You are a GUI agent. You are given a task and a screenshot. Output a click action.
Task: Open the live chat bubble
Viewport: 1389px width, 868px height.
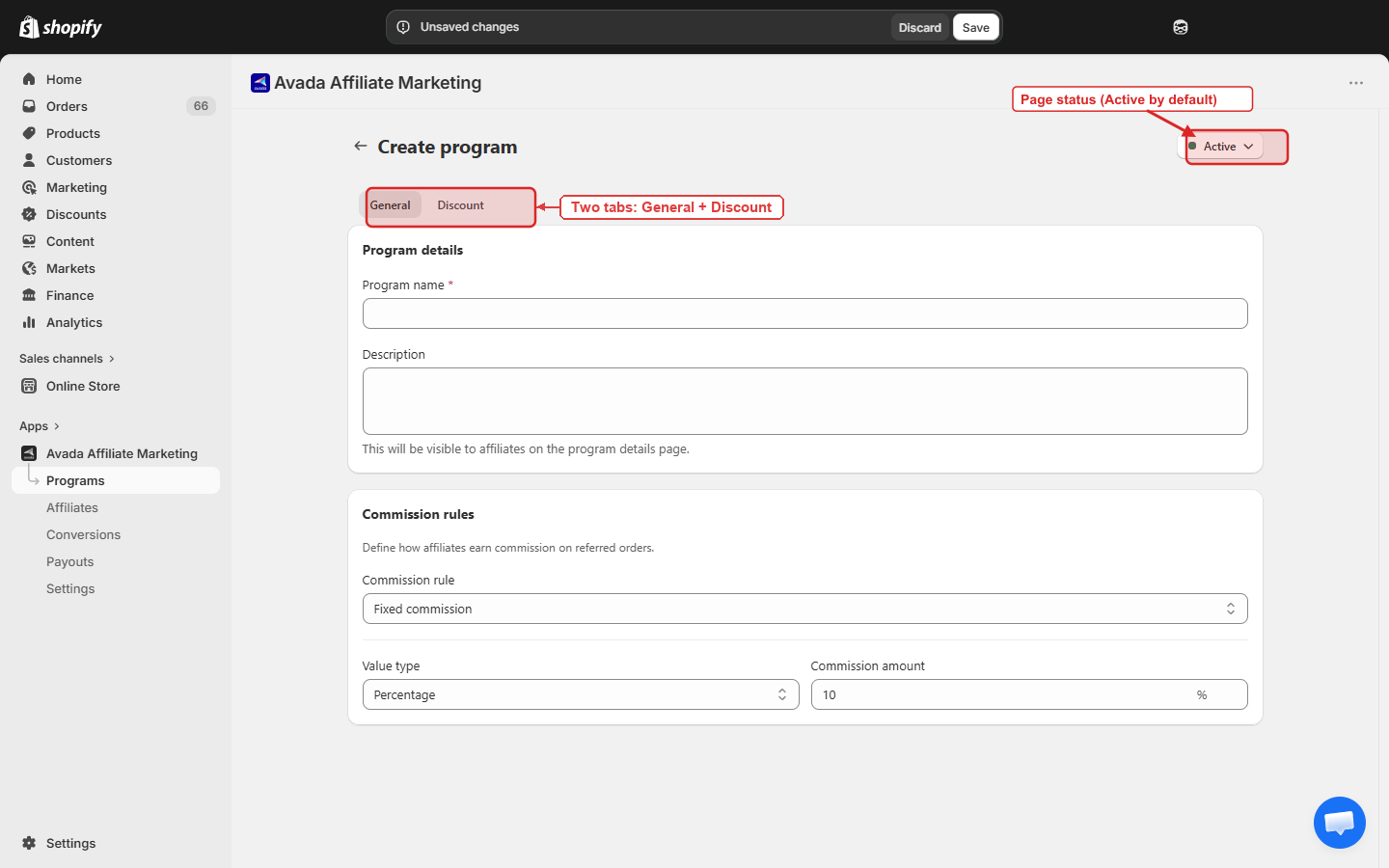[x=1340, y=823]
